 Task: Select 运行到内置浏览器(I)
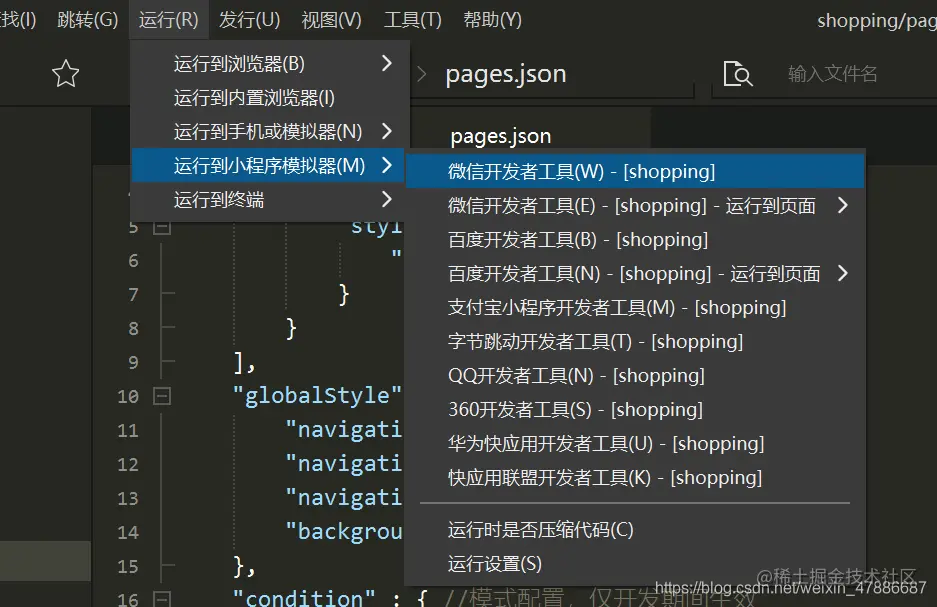[268, 97]
